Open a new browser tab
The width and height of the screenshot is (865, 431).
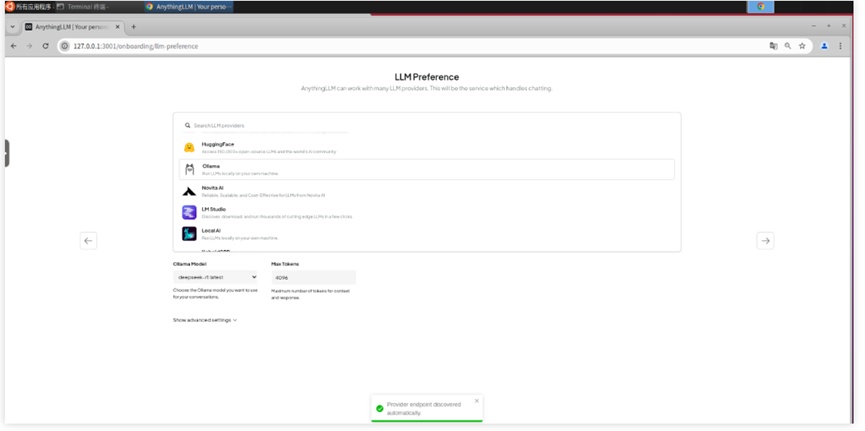(133, 26)
